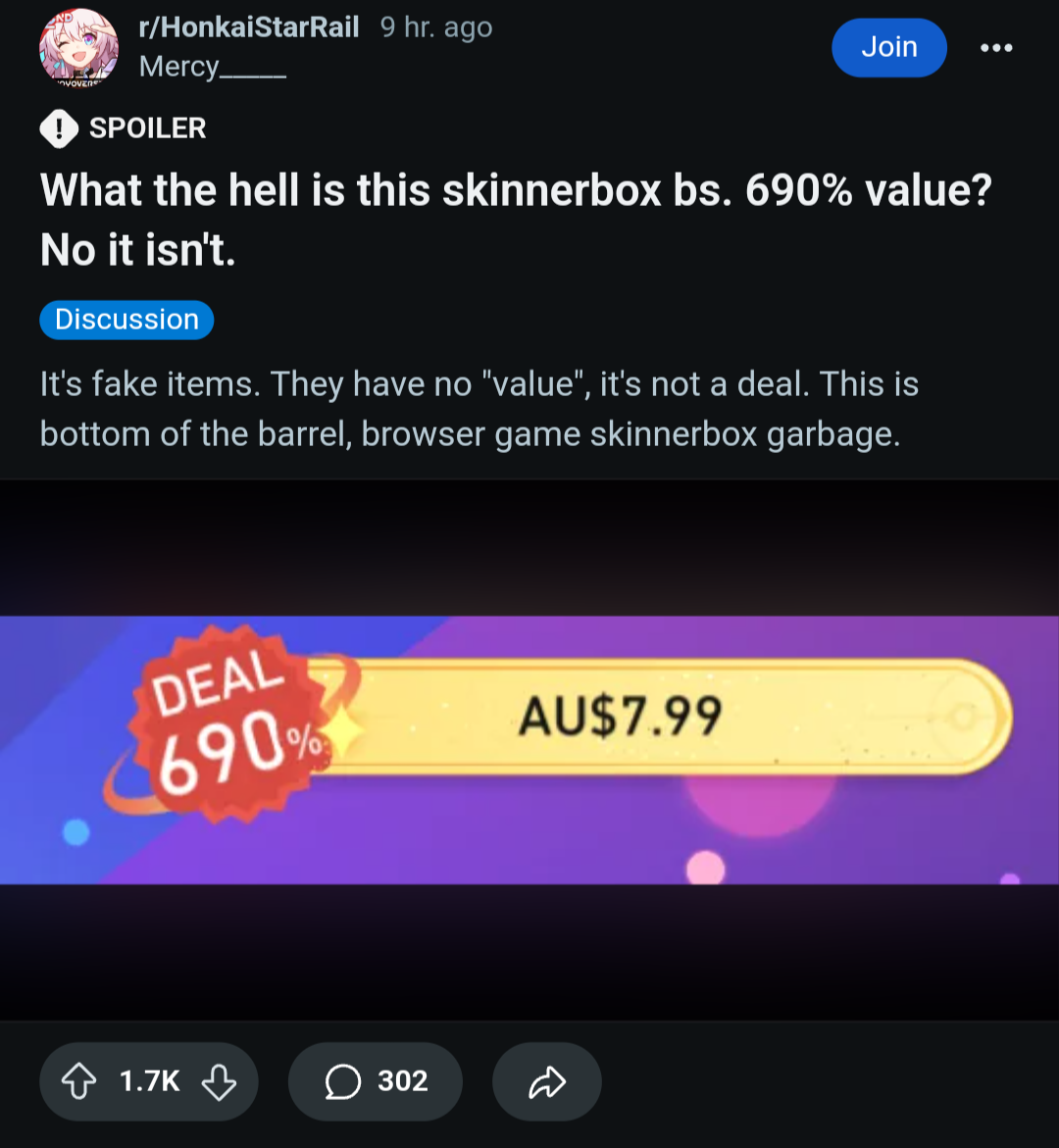Click the AU$7.99 price text in image
The width and height of the screenshot is (1059, 1148).
pos(621,716)
